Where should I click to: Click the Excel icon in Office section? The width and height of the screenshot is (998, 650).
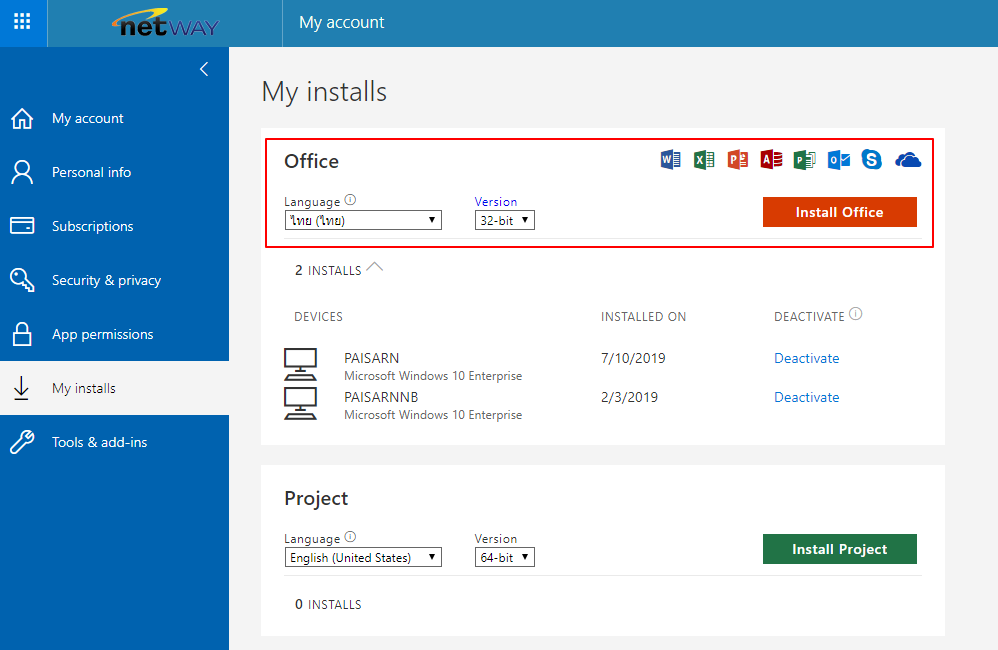click(x=704, y=160)
